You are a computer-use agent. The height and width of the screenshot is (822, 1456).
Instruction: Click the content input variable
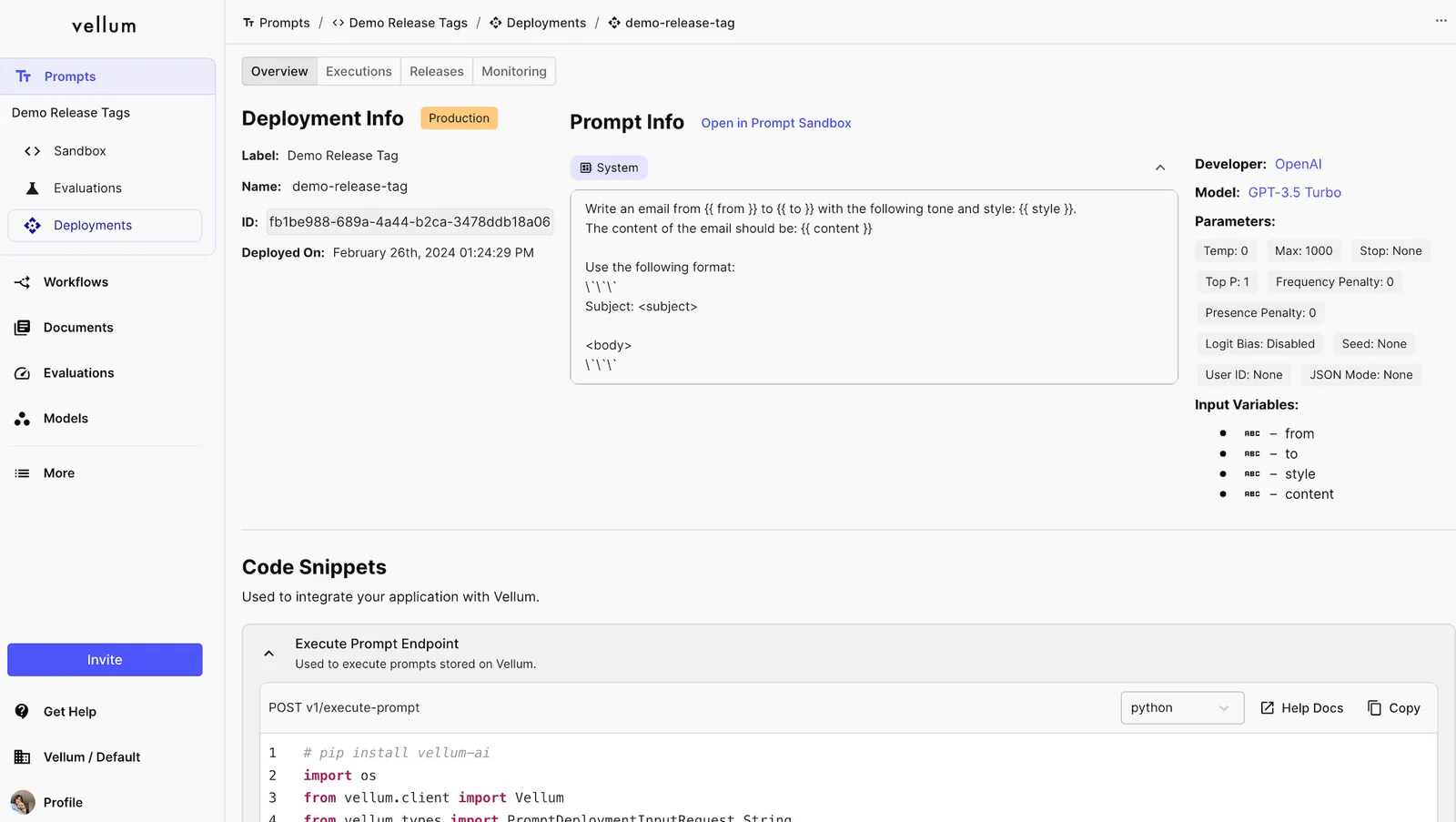(1309, 494)
